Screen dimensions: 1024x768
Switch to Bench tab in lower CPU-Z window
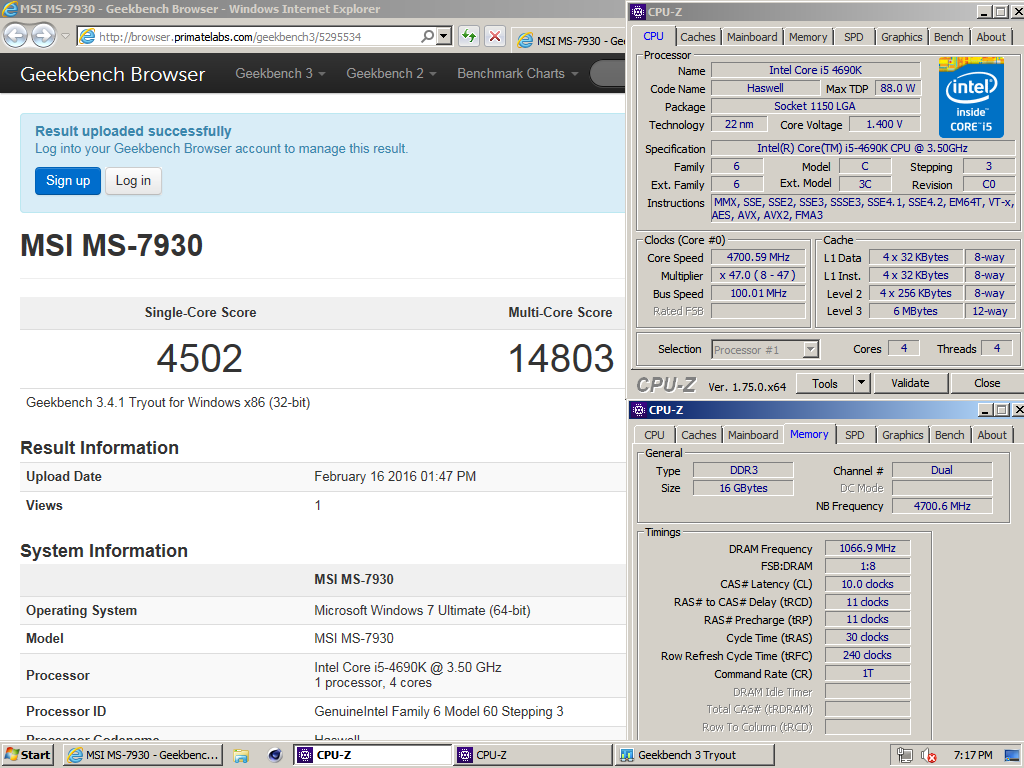point(949,435)
